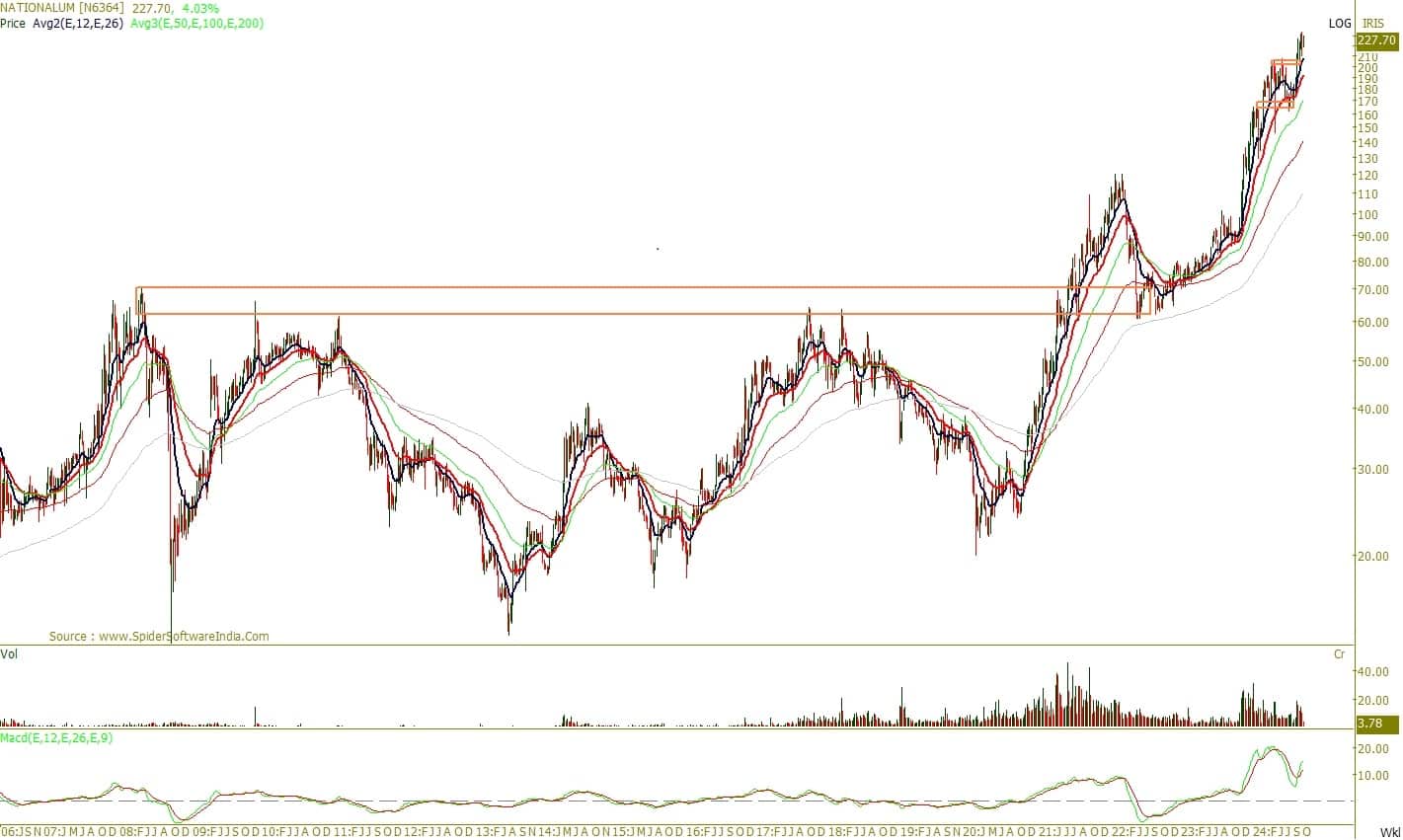Click the highlighted 227.70 price tag
This screenshot has height=840, width=1403.
[1376, 40]
